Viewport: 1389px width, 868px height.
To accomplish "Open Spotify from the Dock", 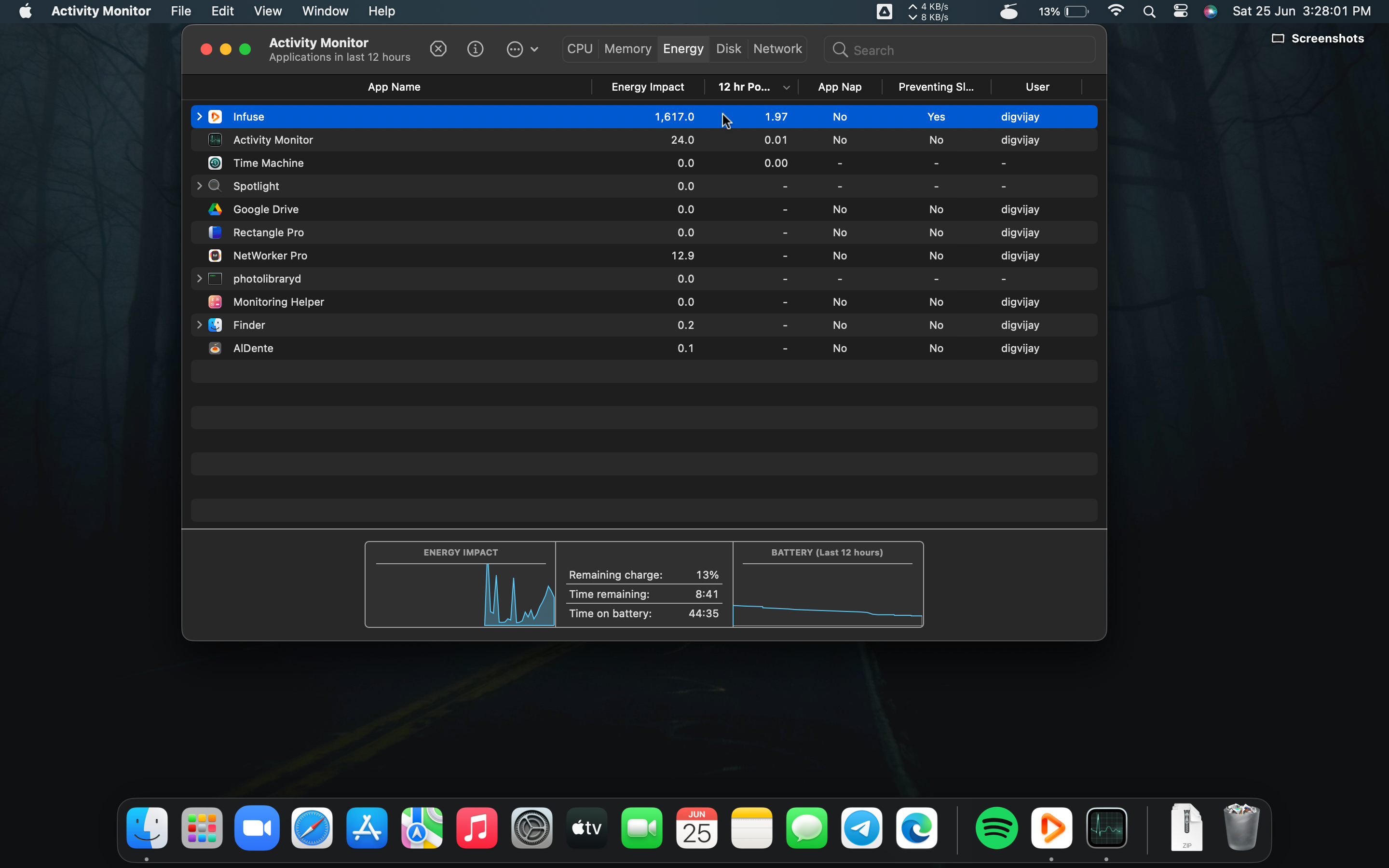I will [996, 828].
